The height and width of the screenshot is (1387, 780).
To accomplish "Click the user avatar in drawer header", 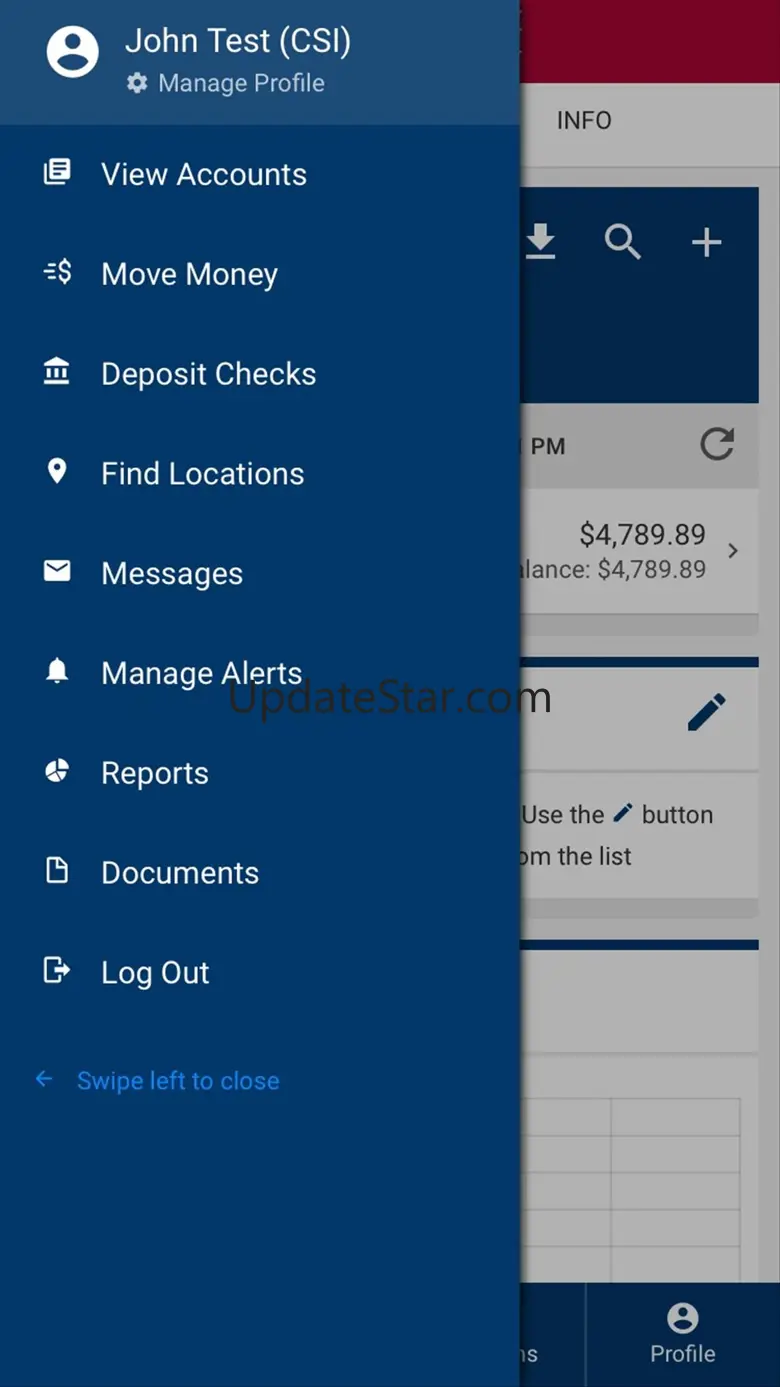I will [x=73, y=52].
